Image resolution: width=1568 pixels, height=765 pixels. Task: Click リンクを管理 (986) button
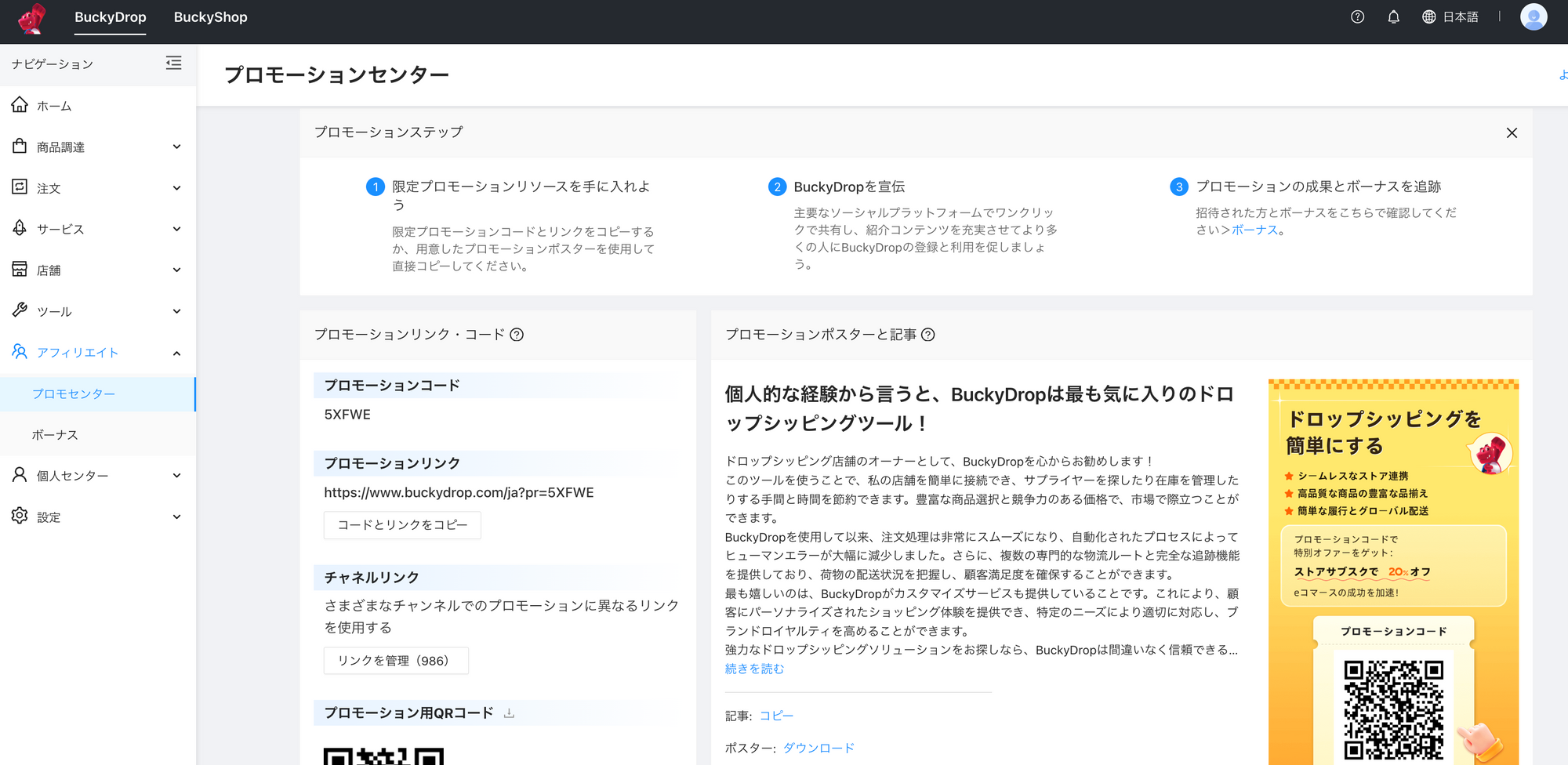[396, 661]
